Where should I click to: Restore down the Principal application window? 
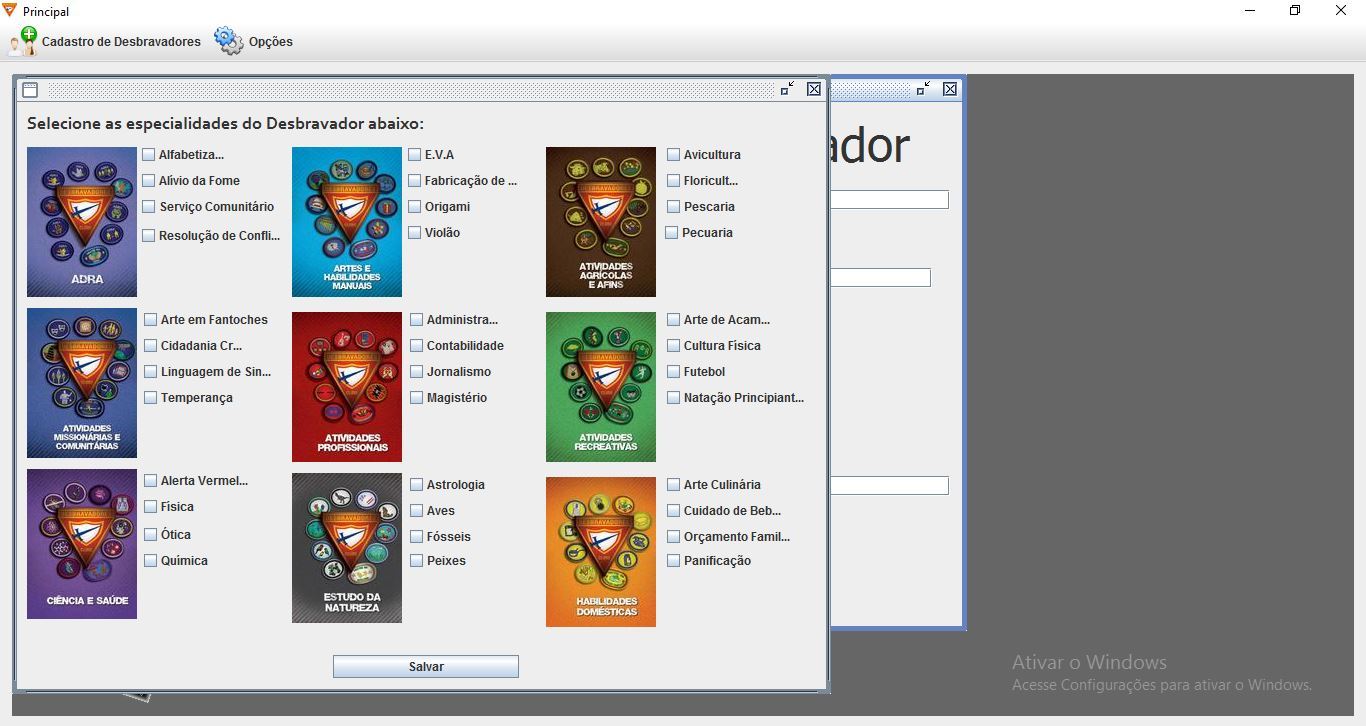tap(1296, 11)
